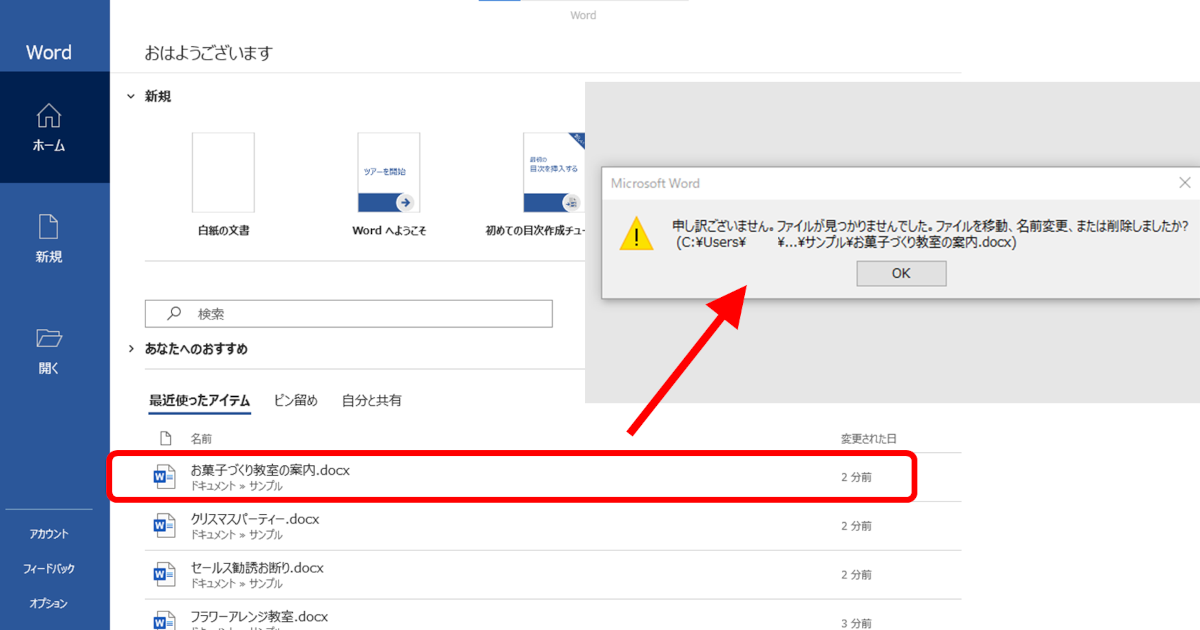Sort by the 名前 column header

[x=201, y=438]
